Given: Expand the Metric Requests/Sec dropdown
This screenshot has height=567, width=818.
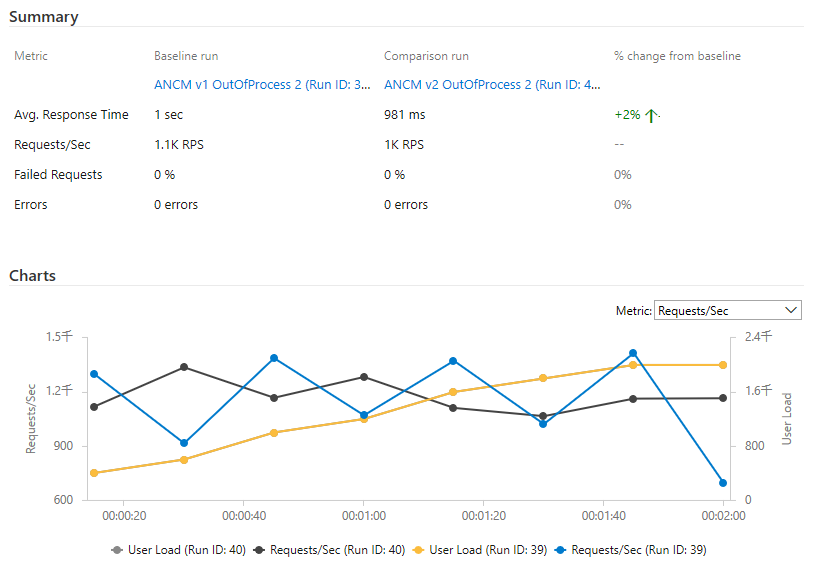Looking at the screenshot, I should (x=727, y=310).
